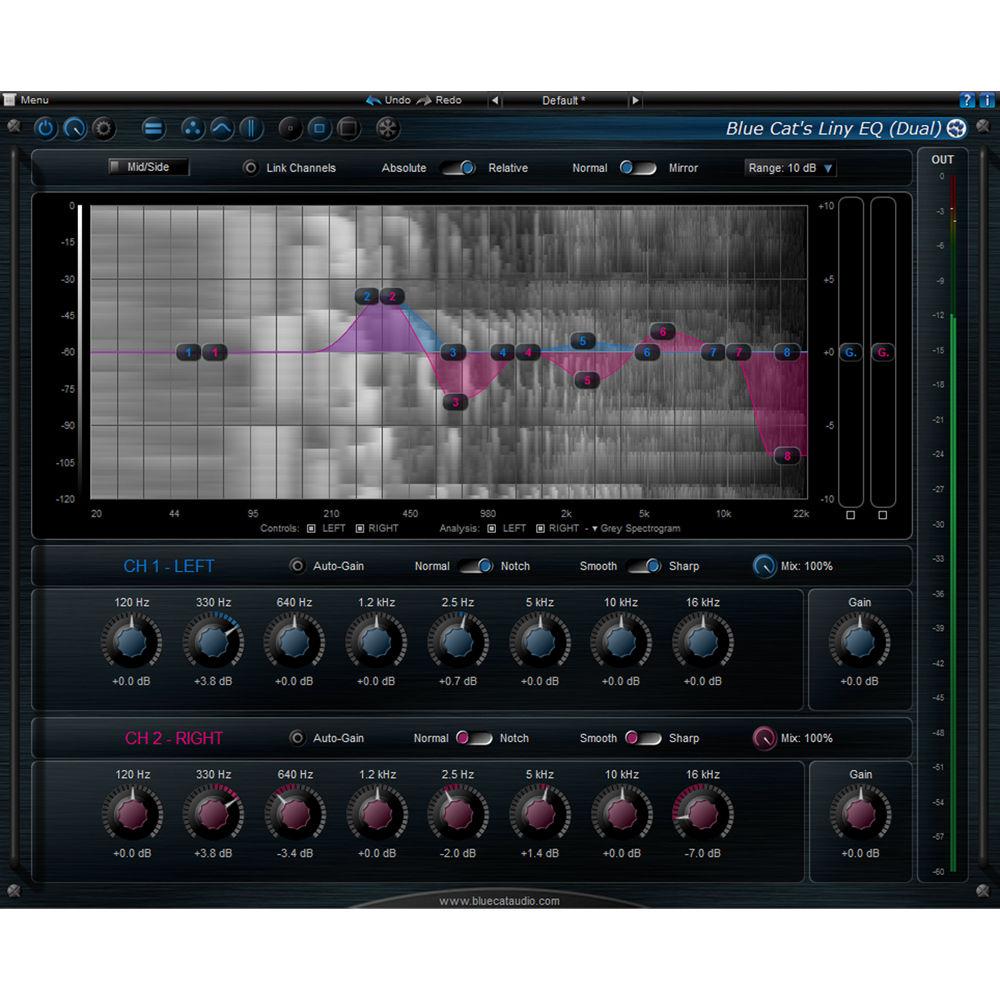The height and width of the screenshot is (1000, 1000).
Task: Click the freeze snowflake icon in the toolbar
Action: [x=386, y=129]
